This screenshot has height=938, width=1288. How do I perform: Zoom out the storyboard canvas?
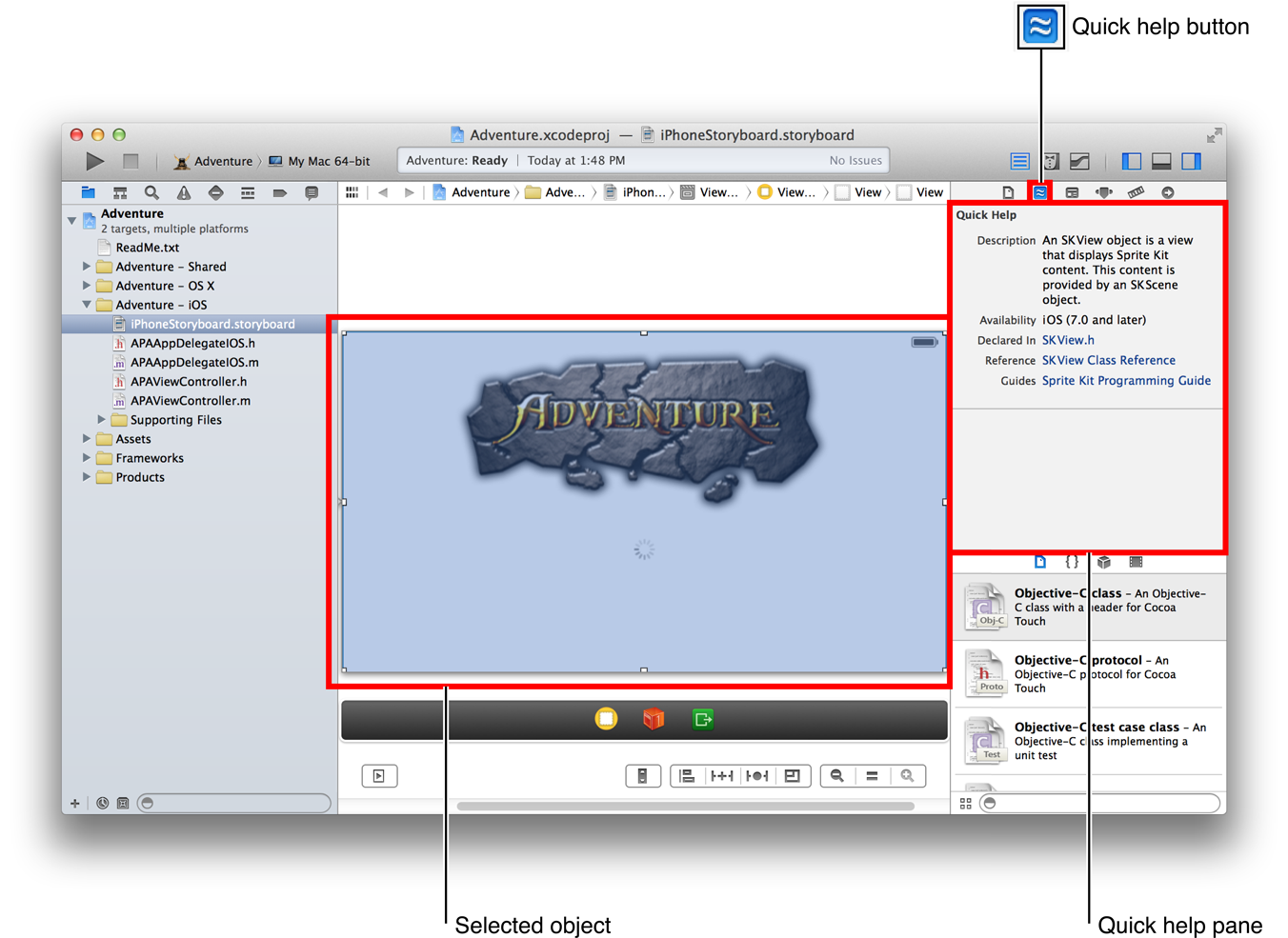[837, 776]
